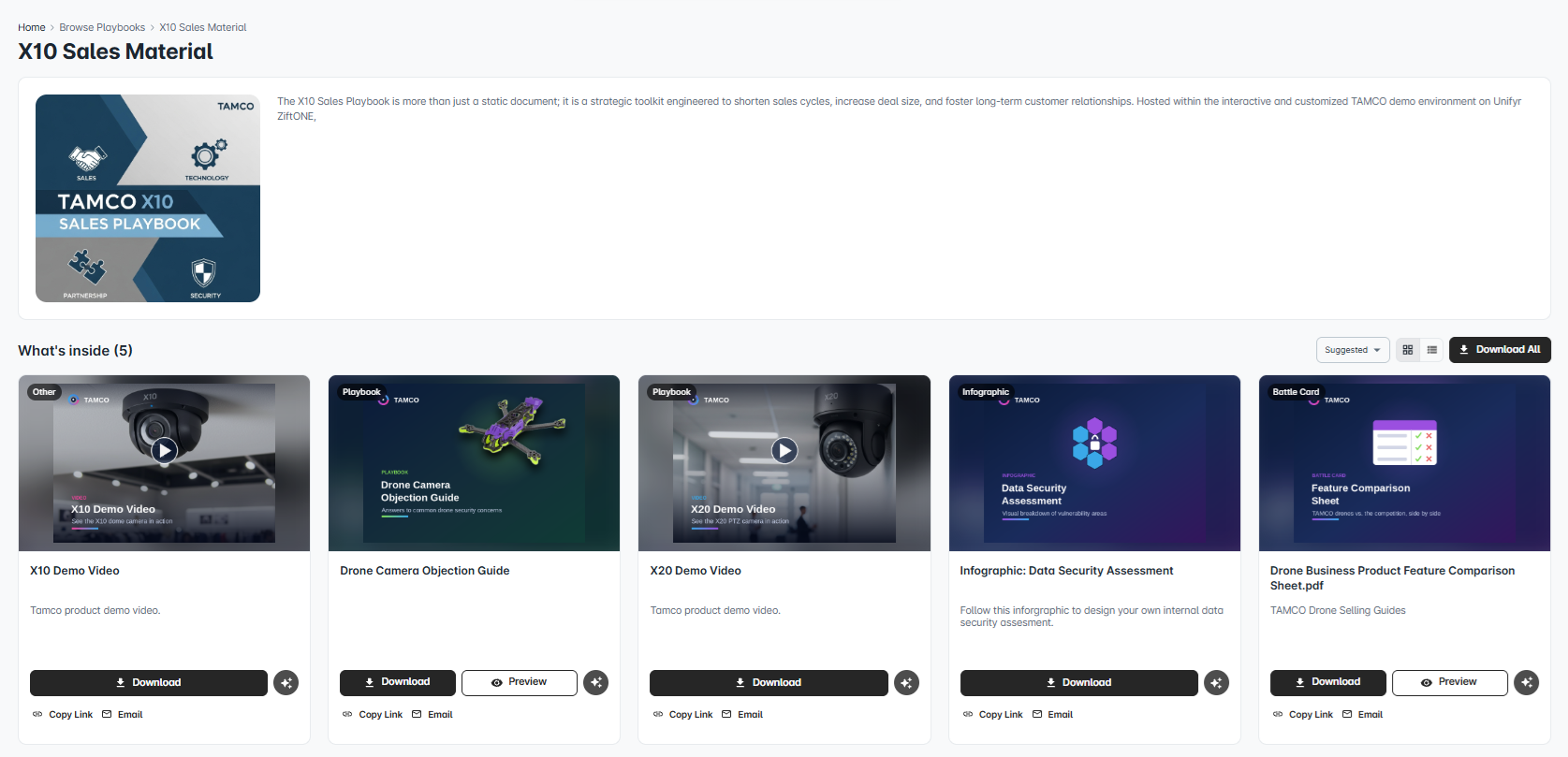
Task: Switch to grid view layout
Action: pos(1408,350)
